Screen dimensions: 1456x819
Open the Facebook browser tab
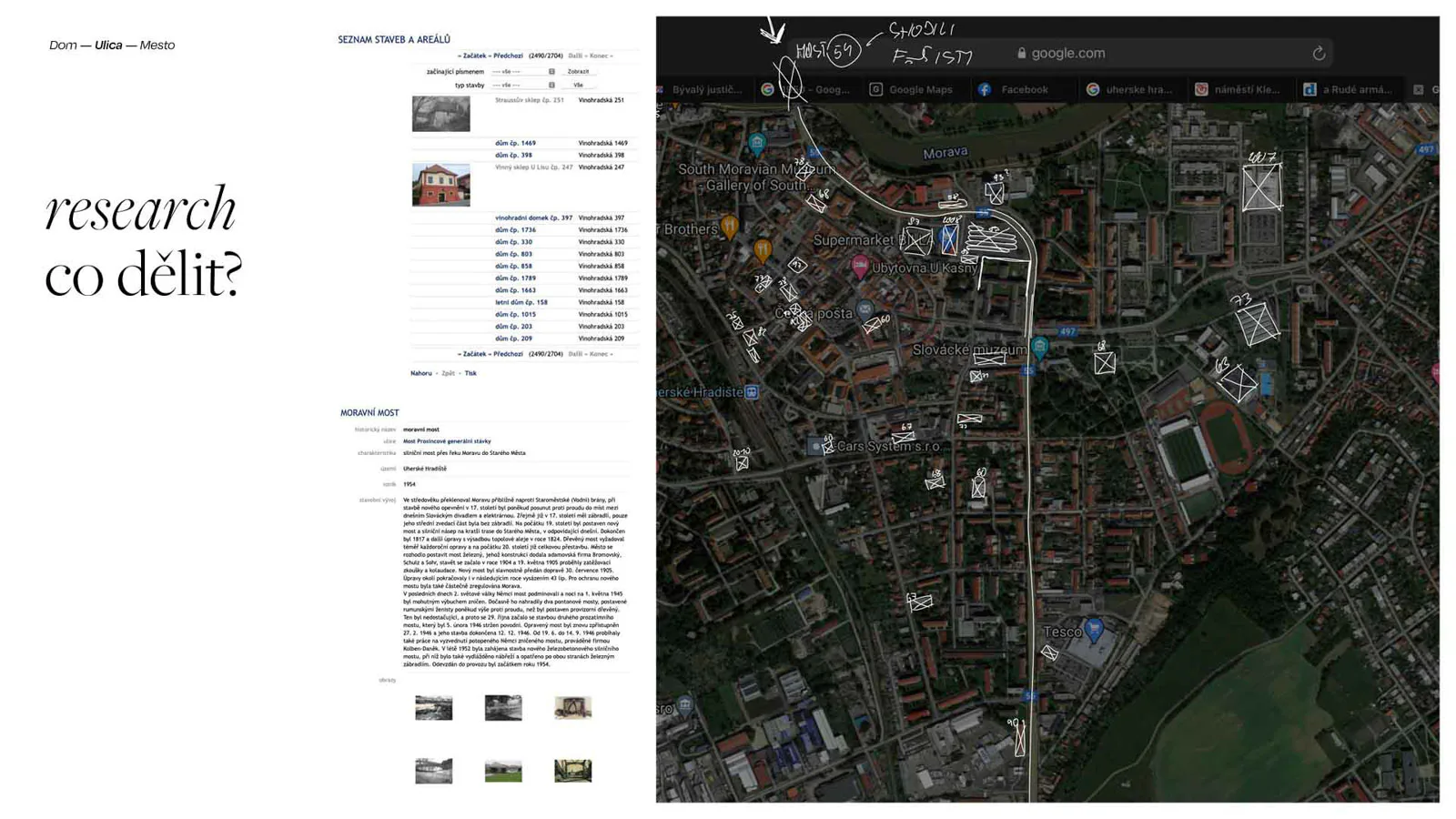pos(1014,89)
